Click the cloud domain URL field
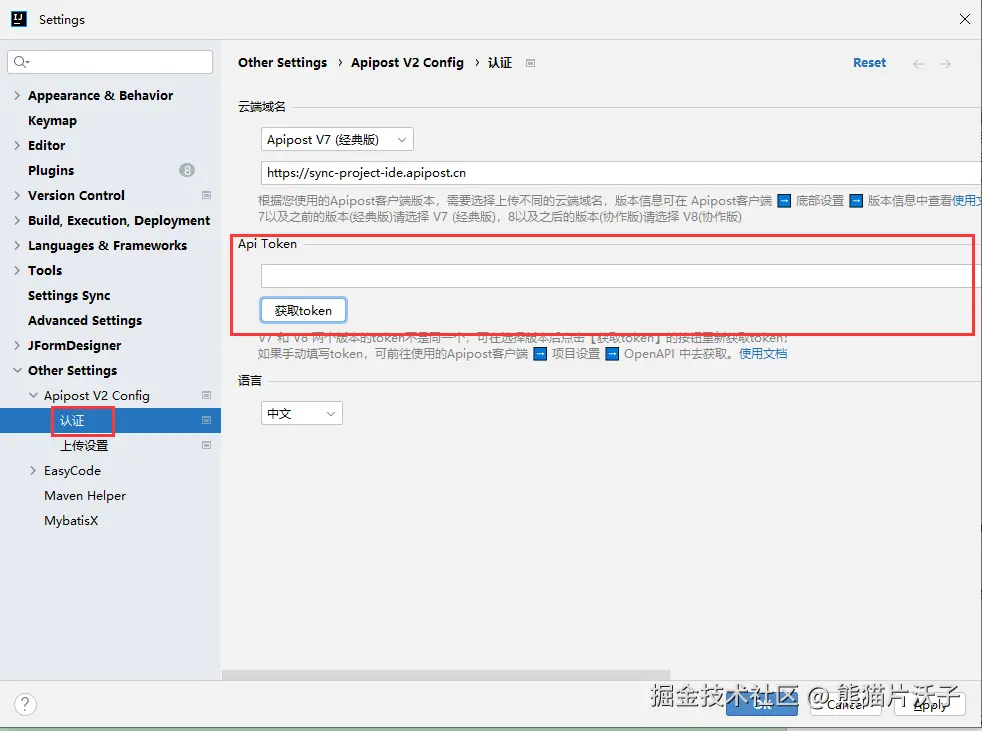The height and width of the screenshot is (731, 982). point(621,173)
